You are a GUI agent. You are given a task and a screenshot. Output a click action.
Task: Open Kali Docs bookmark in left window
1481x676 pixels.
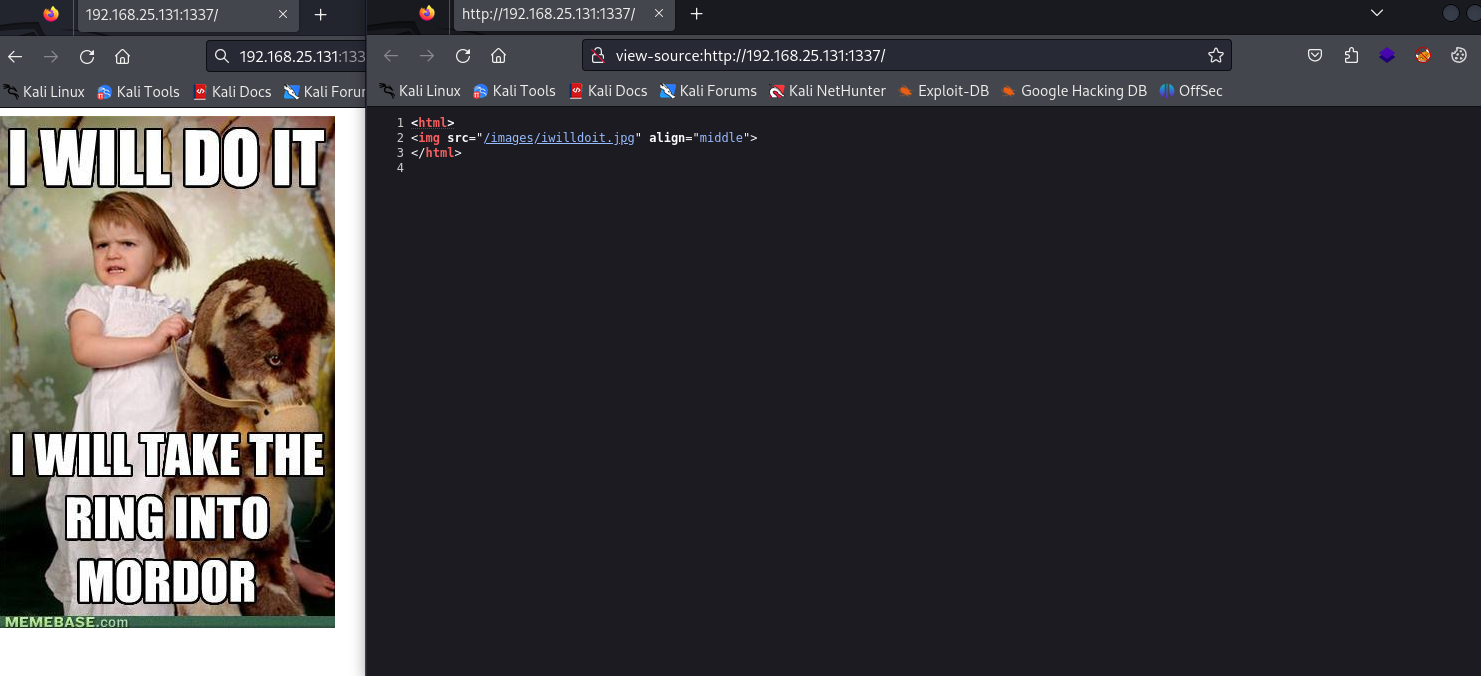pyautogui.click(x=232, y=92)
